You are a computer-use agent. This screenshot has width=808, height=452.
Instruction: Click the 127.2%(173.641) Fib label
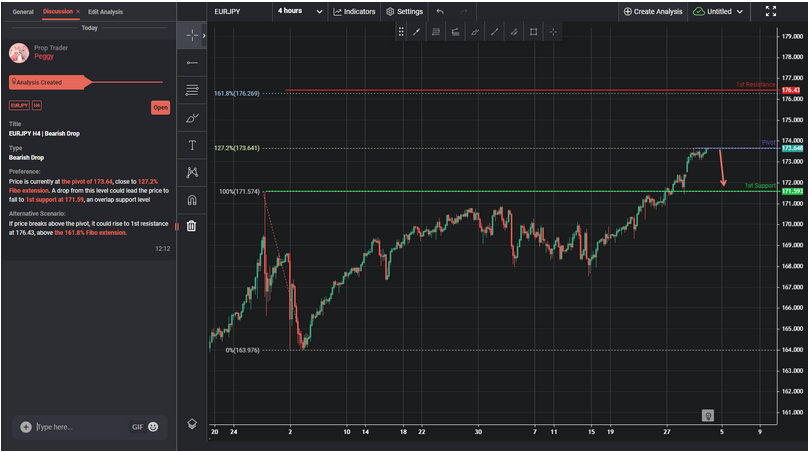point(237,148)
